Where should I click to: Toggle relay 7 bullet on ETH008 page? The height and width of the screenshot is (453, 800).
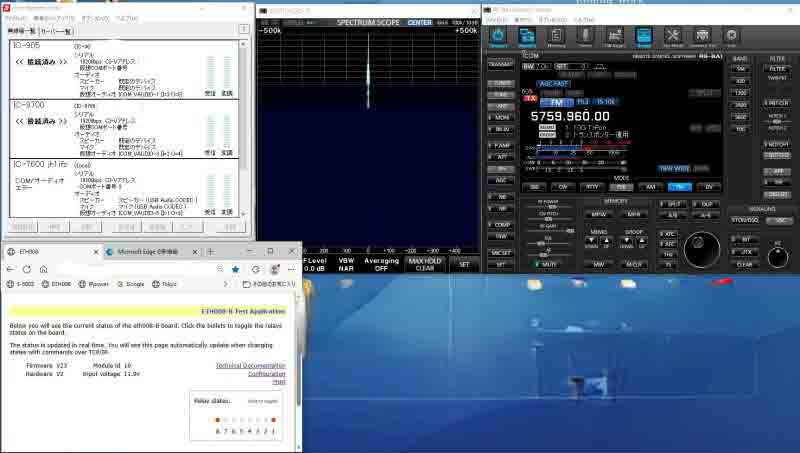(x=226, y=420)
